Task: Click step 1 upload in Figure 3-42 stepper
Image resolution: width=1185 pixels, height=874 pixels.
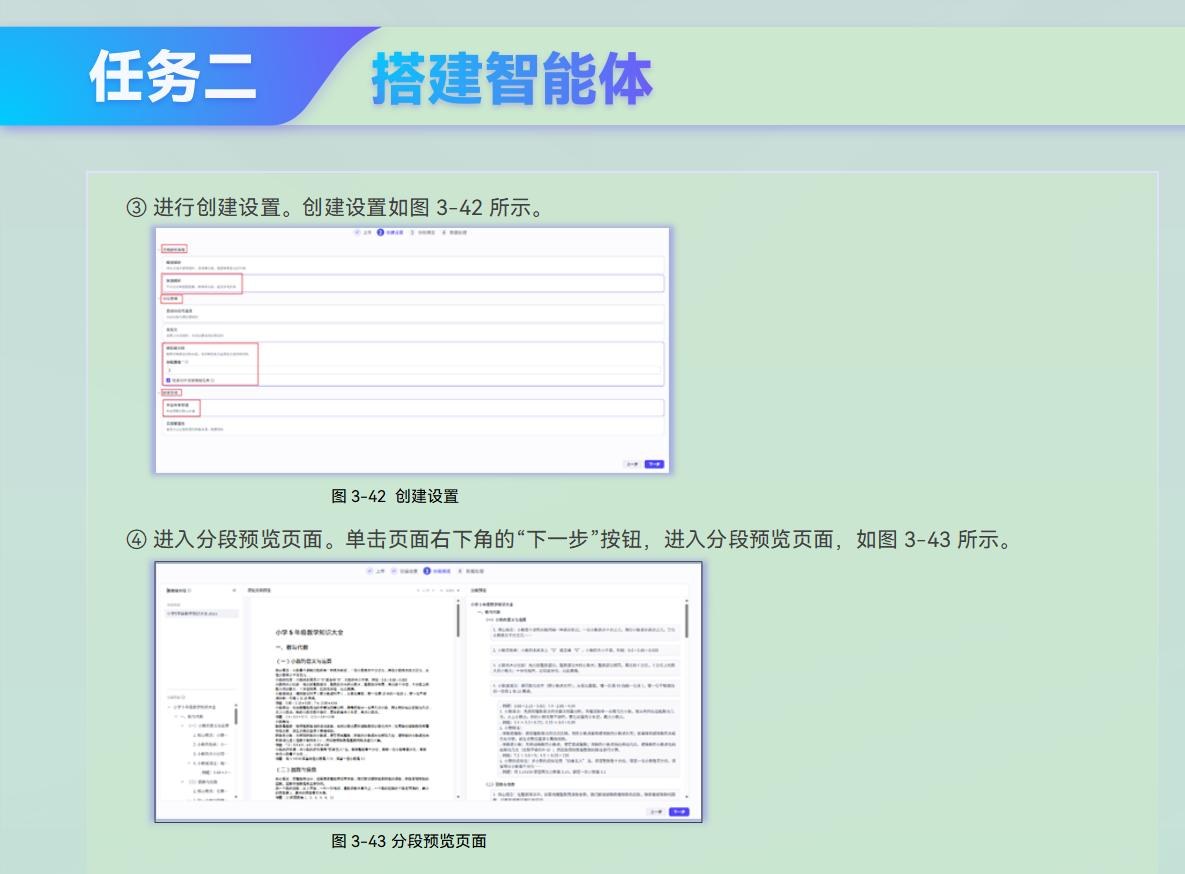Action: (x=363, y=232)
